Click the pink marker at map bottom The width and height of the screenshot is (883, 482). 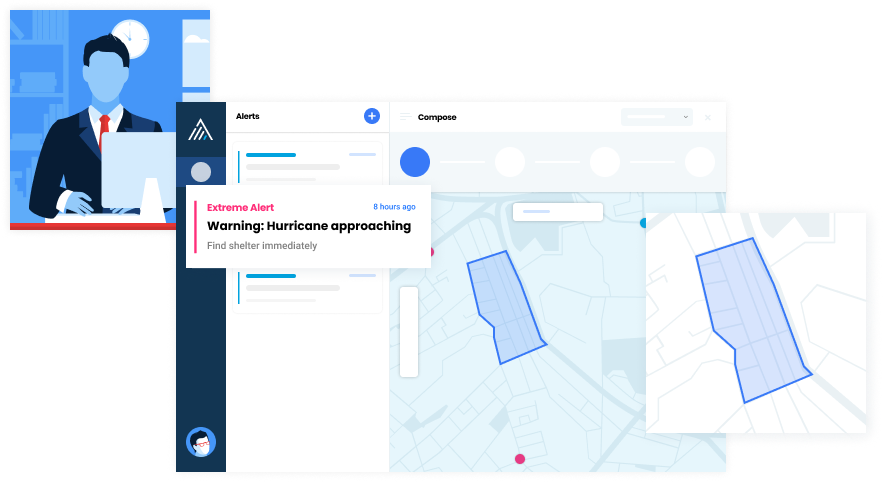520,459
